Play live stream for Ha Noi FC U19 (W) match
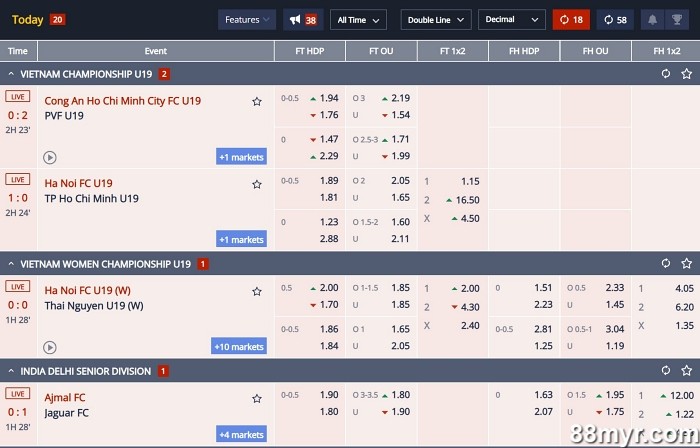The width and height of the screenshot is (700, 448). [50, 347]
